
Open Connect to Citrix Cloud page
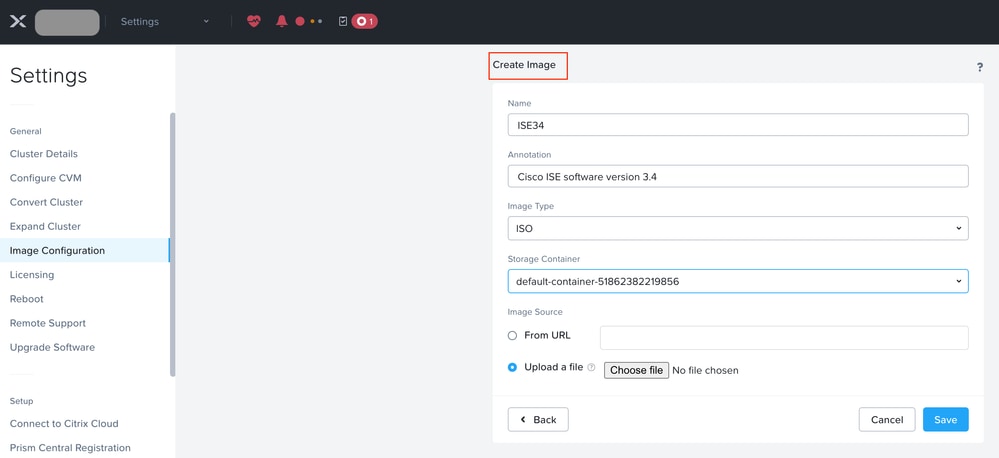tap(64, 424)
